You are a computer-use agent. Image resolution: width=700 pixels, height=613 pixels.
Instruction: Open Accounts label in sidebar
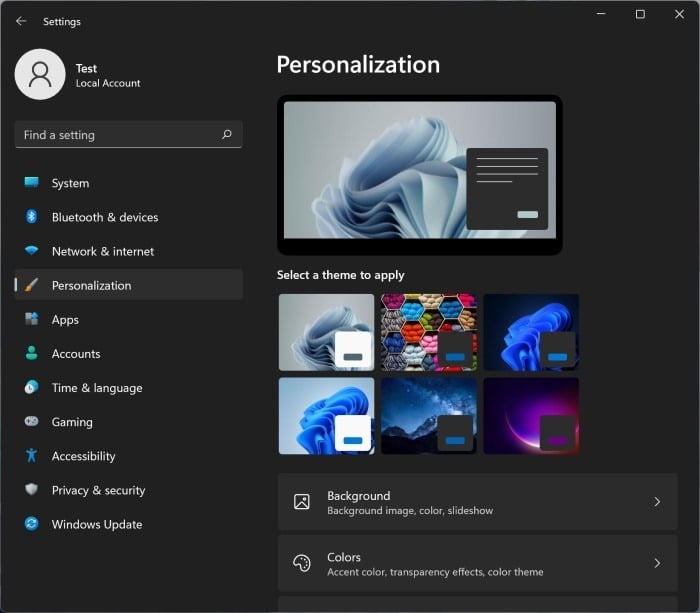tap(76, 354)
